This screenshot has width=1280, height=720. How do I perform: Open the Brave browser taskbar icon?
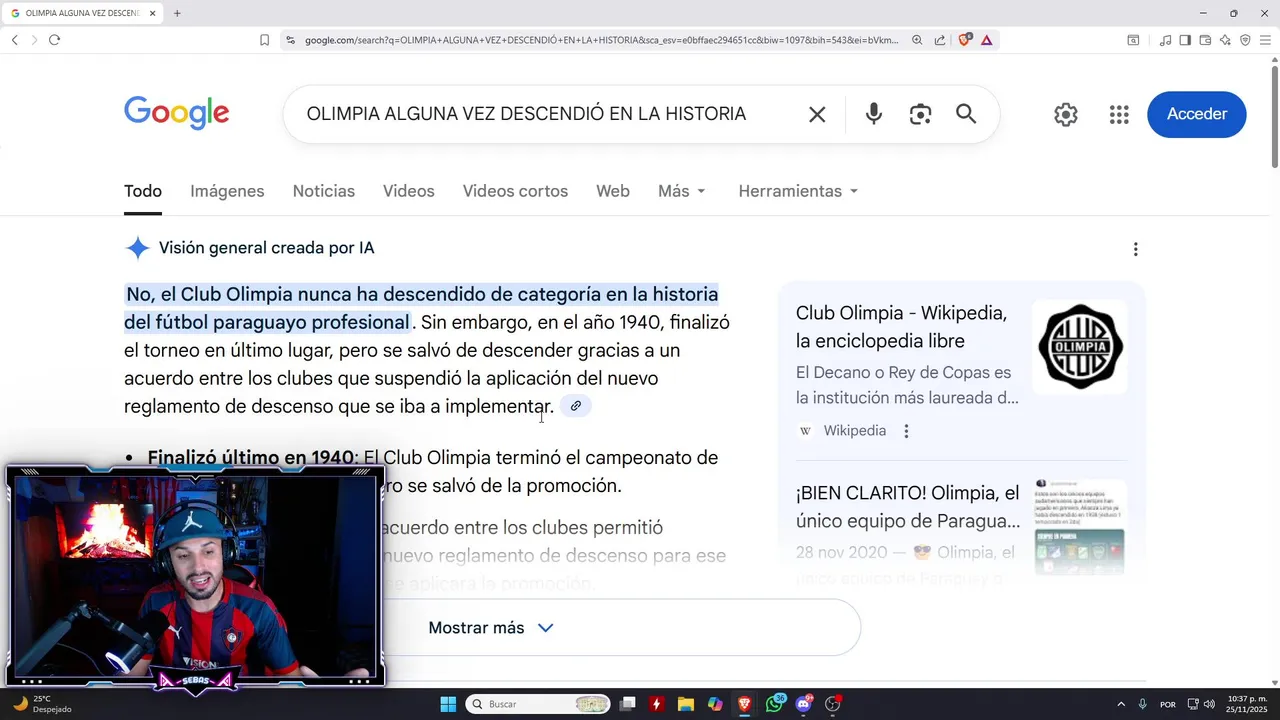[744, 704]
